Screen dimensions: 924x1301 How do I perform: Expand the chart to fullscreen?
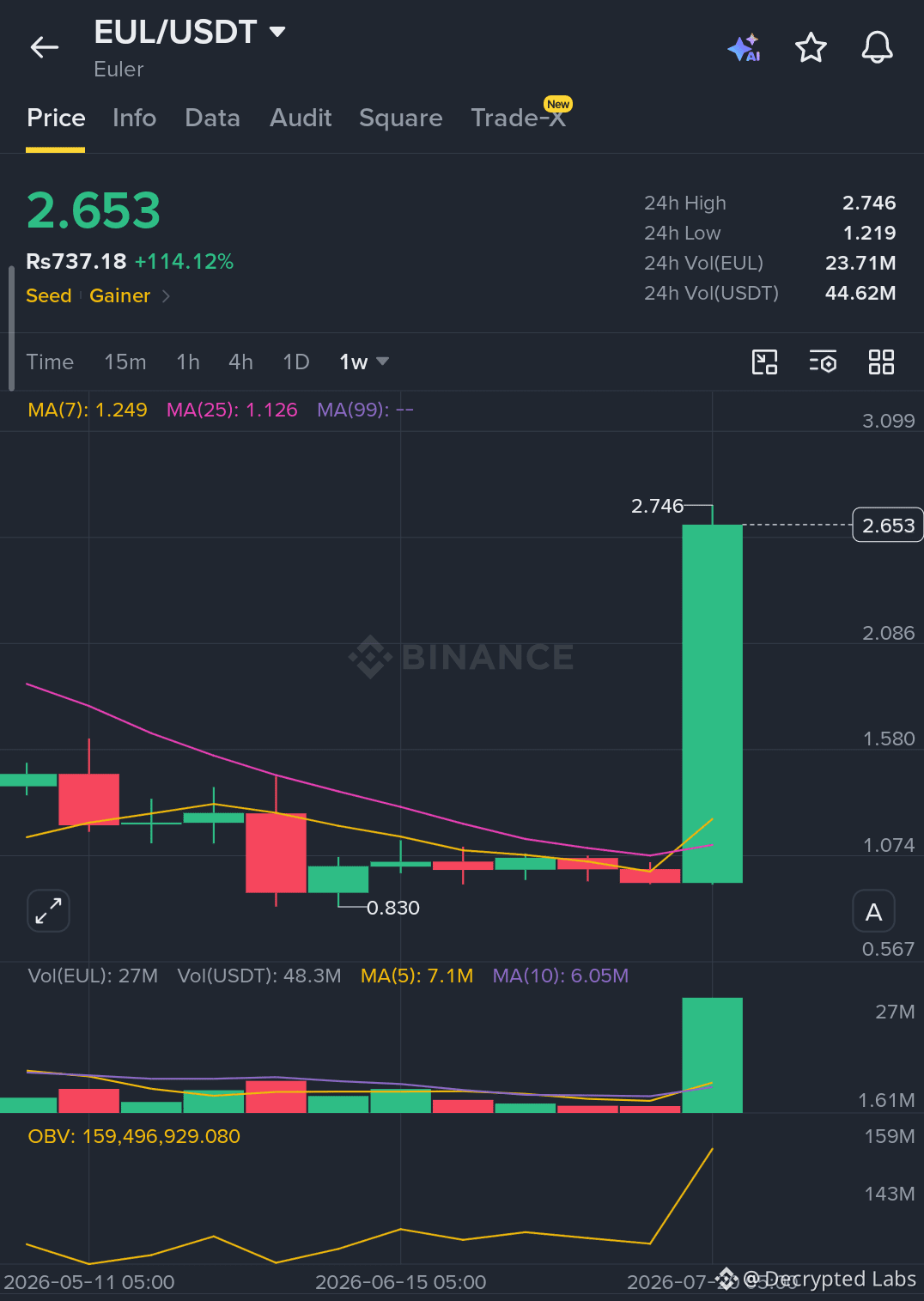click(x=48, y=910)
